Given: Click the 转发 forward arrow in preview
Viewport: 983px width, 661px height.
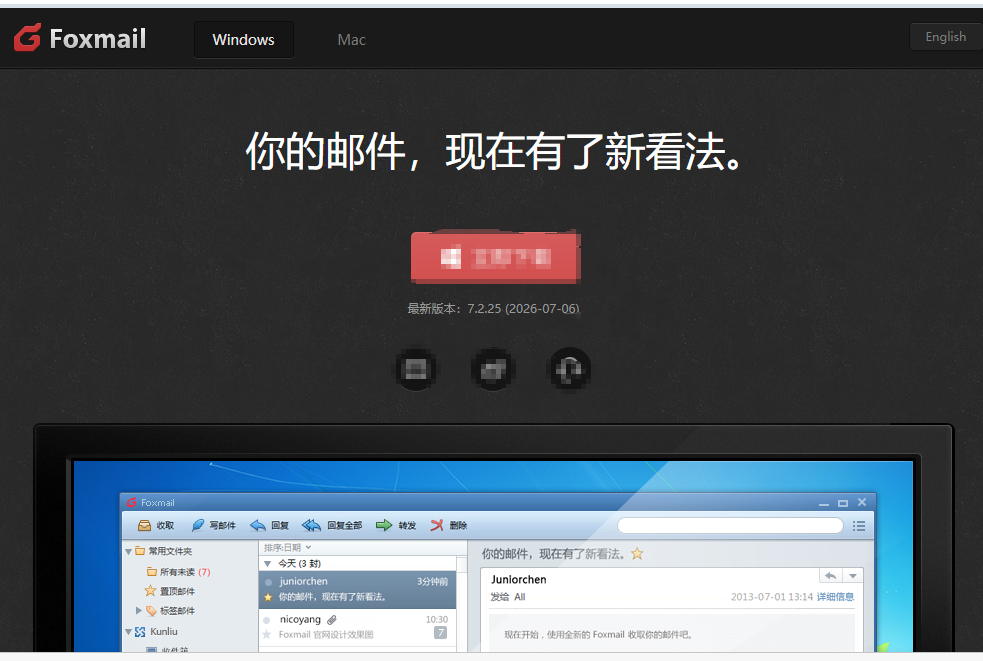Looking at the screenshot, I should coord(384,526).
